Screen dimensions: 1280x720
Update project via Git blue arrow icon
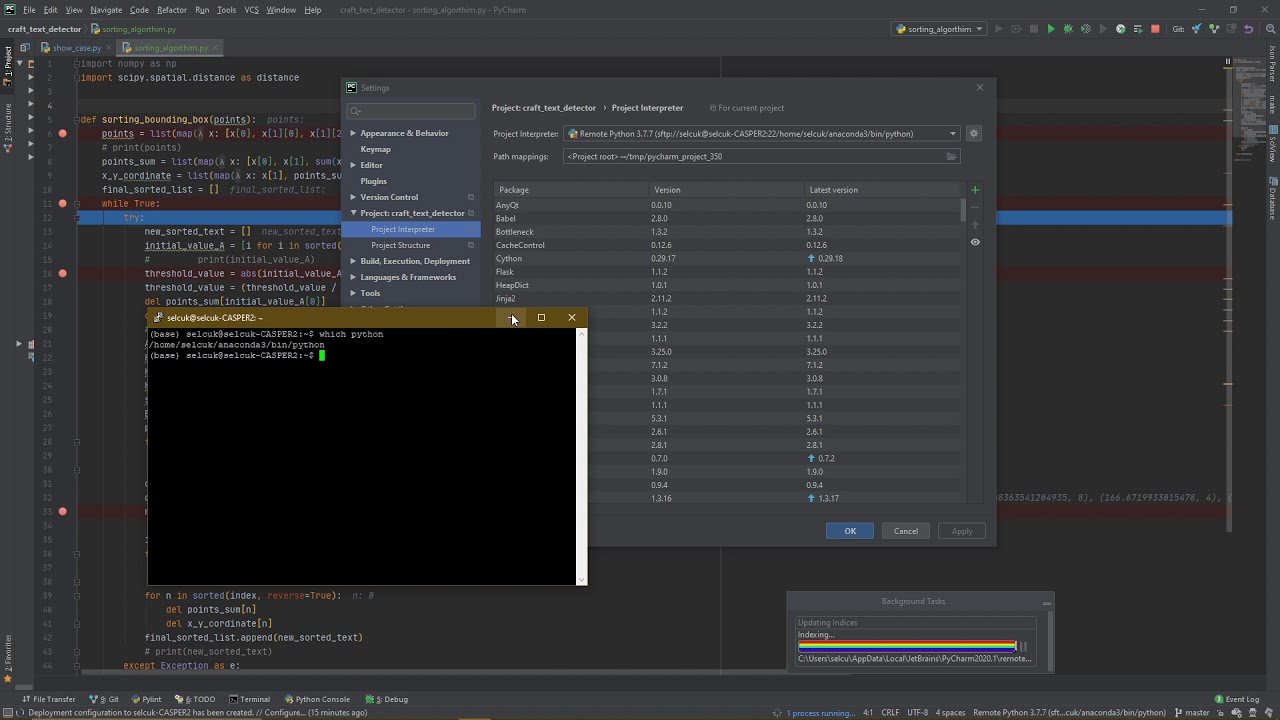click(x=1197, y=29)
